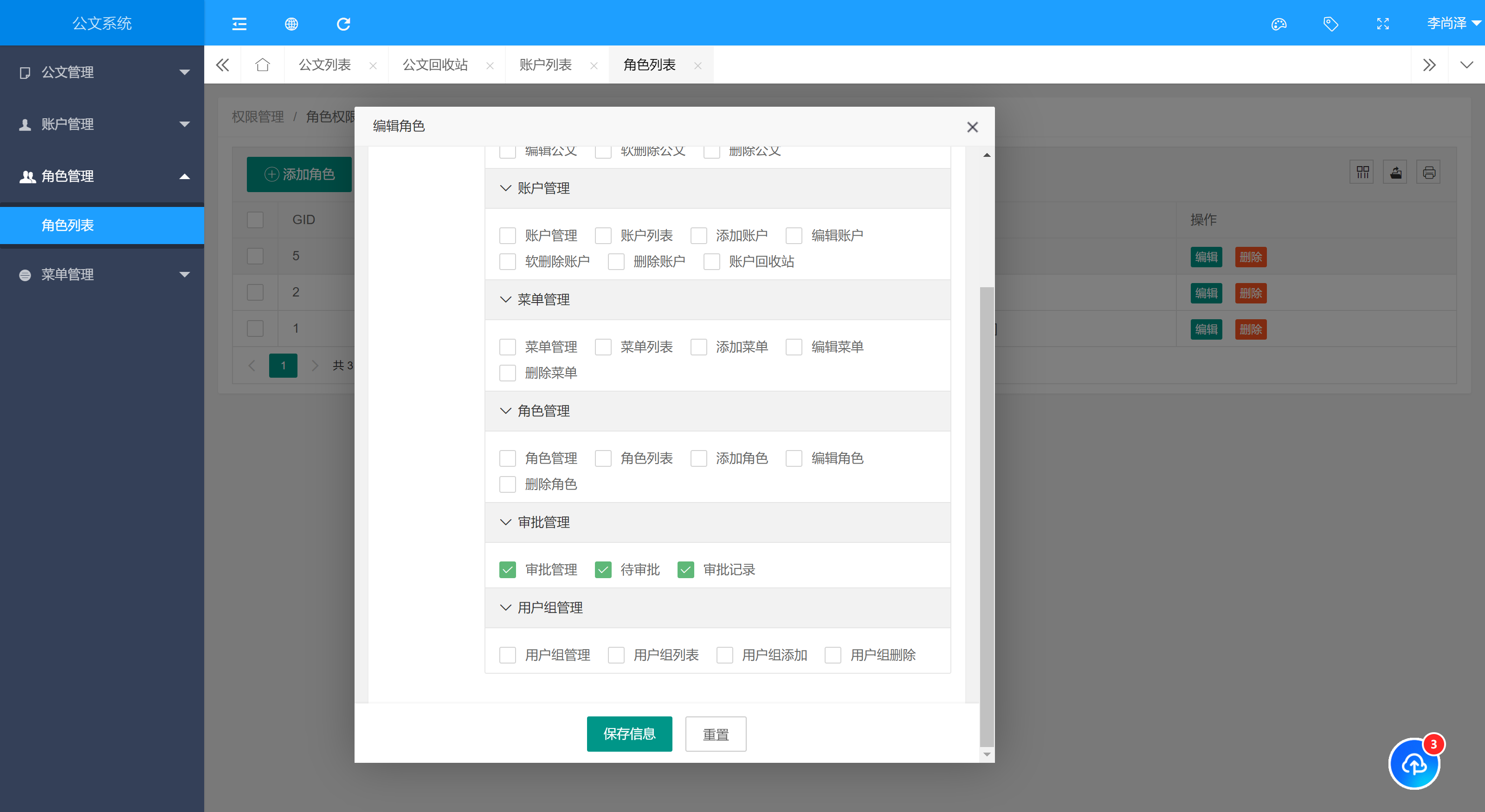Collapse the 角色管理 permission section

(x=718, y=410)
